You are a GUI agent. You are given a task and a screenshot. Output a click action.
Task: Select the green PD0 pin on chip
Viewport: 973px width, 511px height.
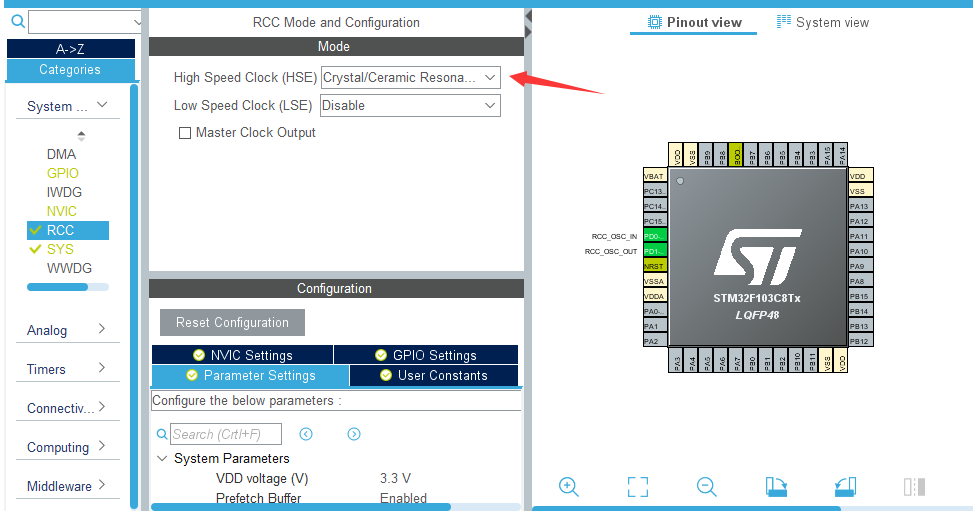point(655,236)
